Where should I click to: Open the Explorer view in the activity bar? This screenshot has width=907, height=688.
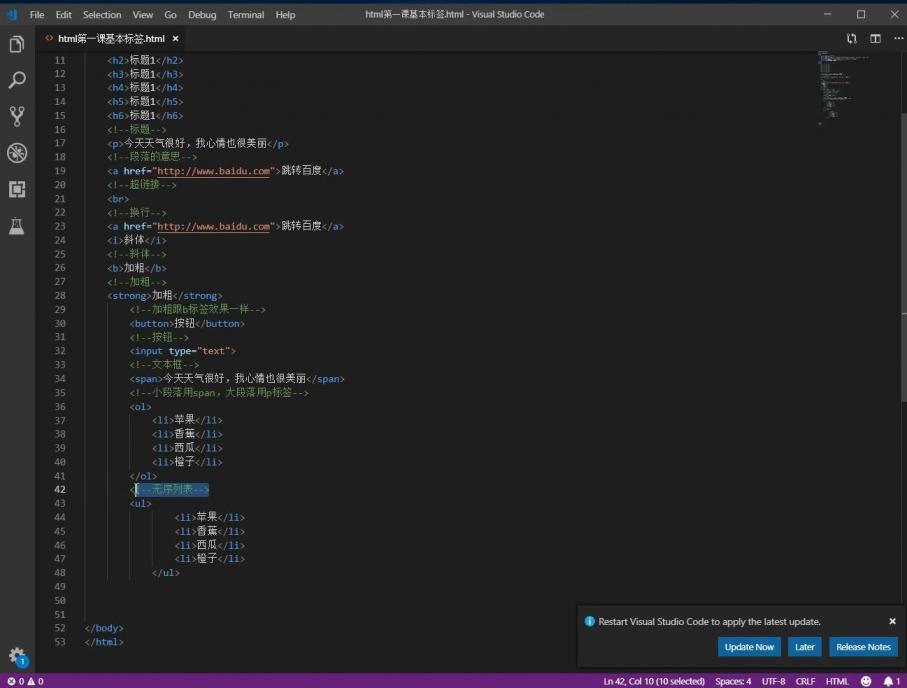tap(17, 44)
